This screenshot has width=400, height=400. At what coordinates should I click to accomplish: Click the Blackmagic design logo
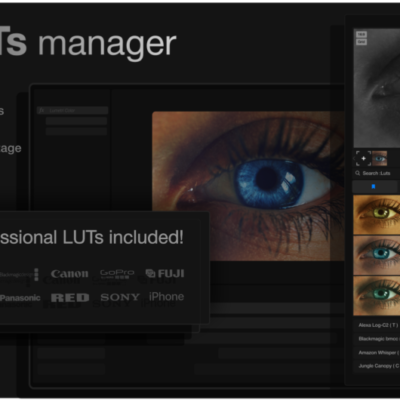19,274
